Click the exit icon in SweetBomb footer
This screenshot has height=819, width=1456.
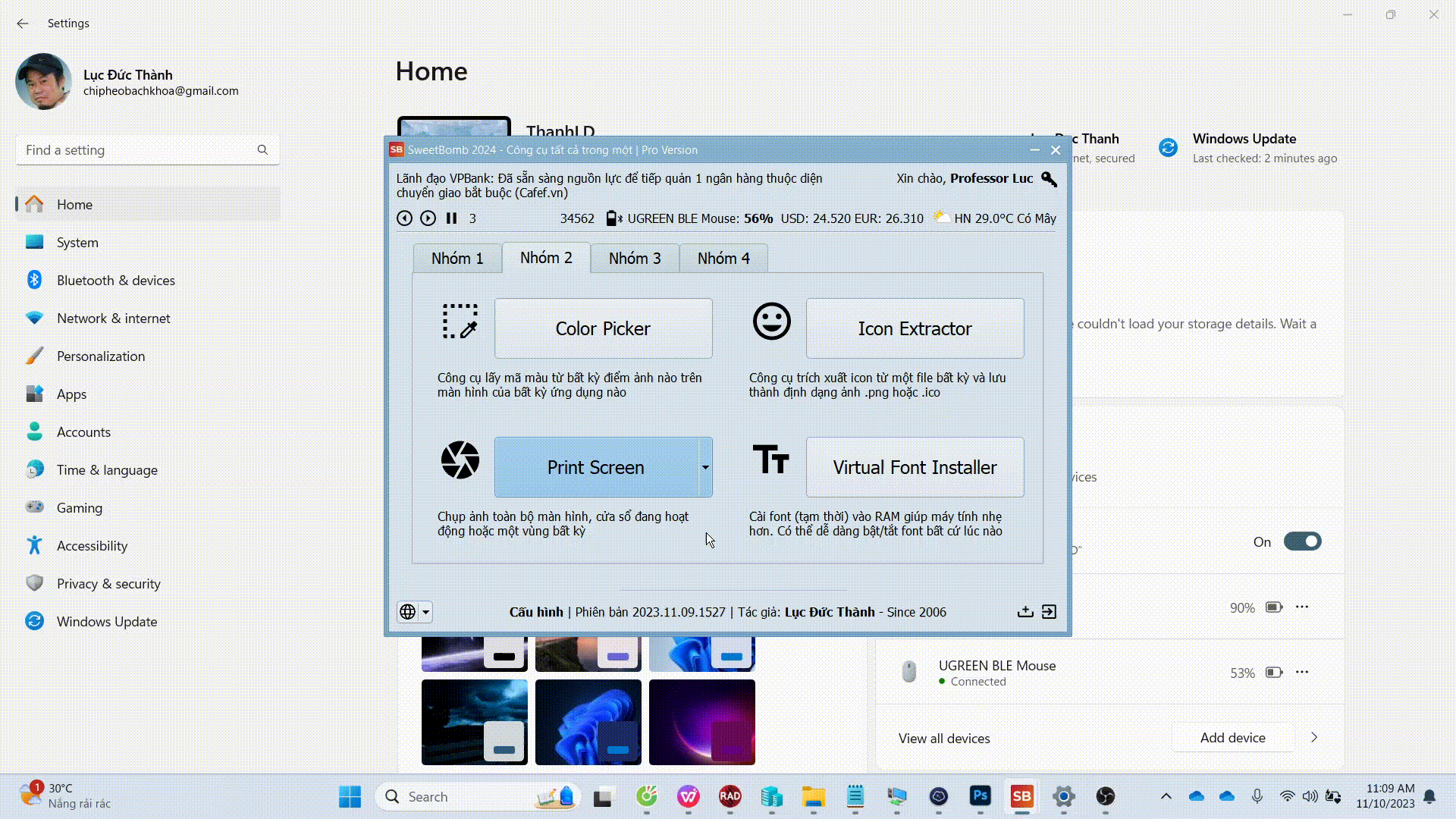pos(1049,612)
